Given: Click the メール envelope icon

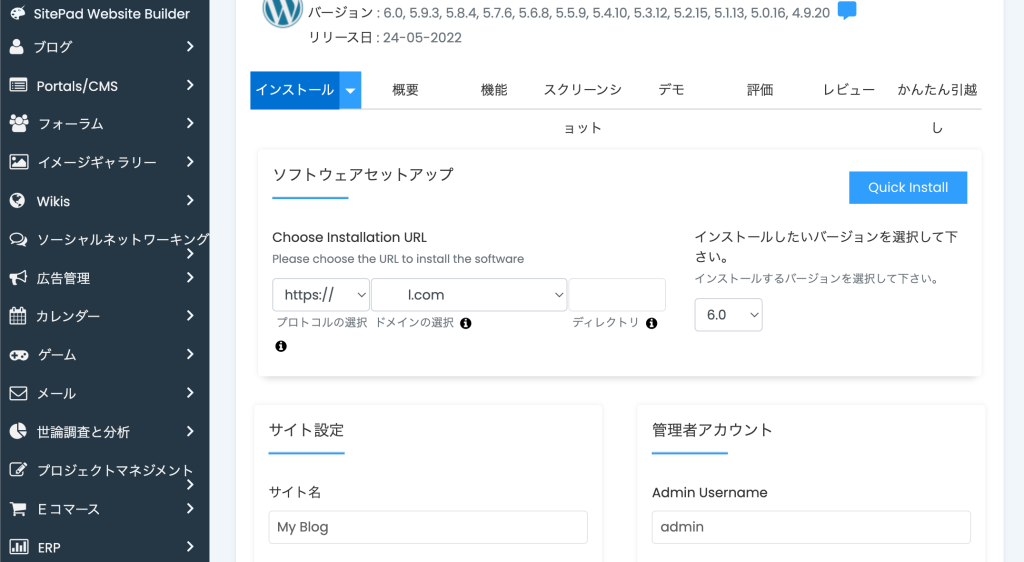Looking at the screenshot, I should click(x=18, y=393).
